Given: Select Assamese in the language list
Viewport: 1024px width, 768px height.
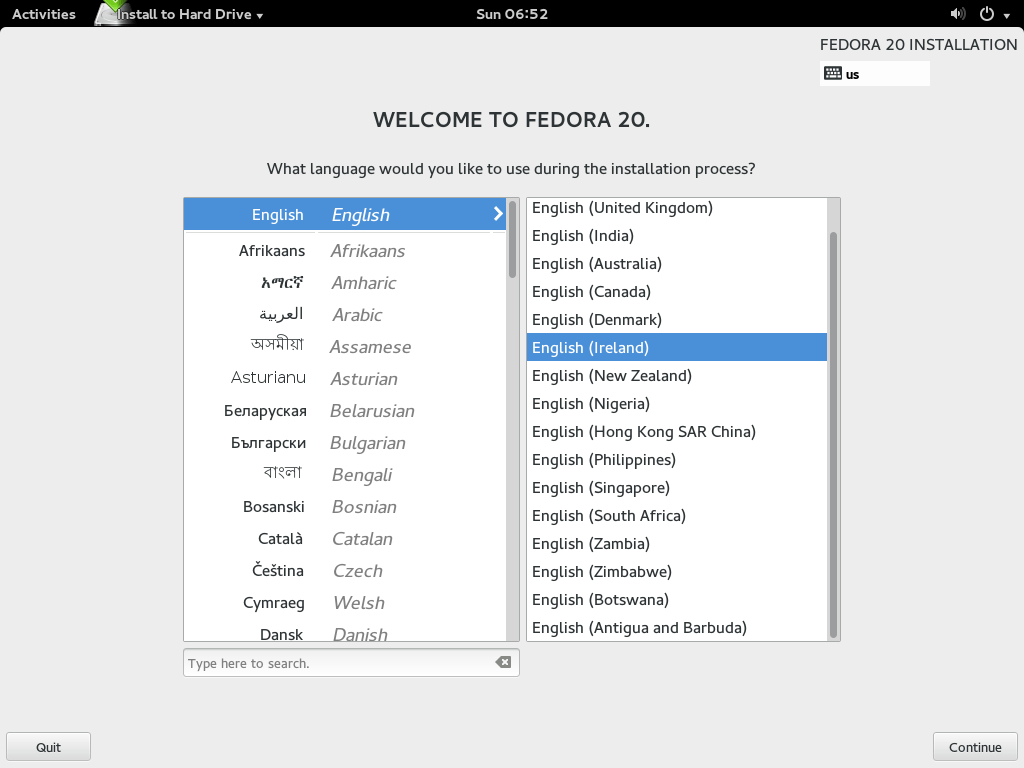Looking at the screenshot, I should [345, 347].
